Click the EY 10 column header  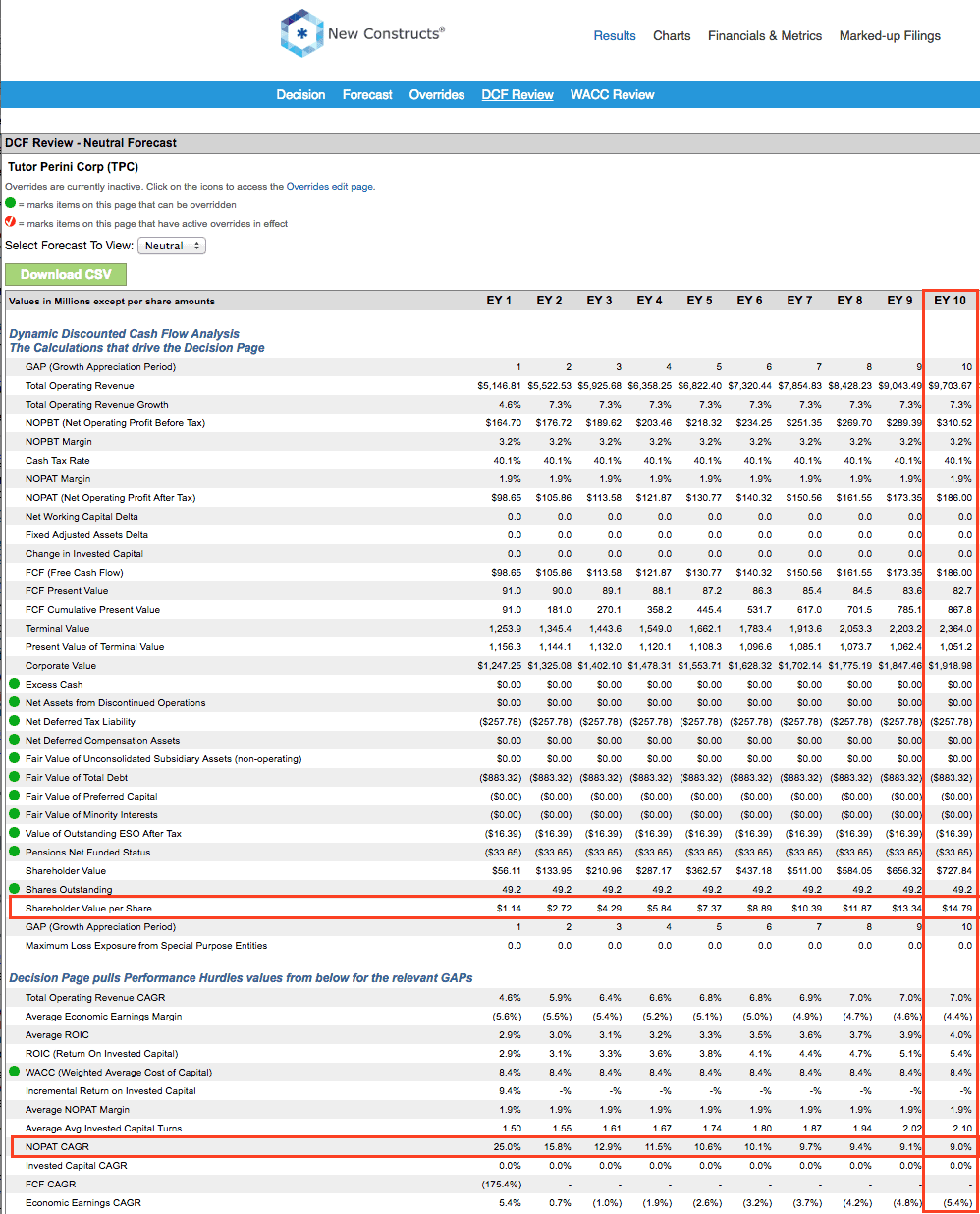[x=950, y=300]
